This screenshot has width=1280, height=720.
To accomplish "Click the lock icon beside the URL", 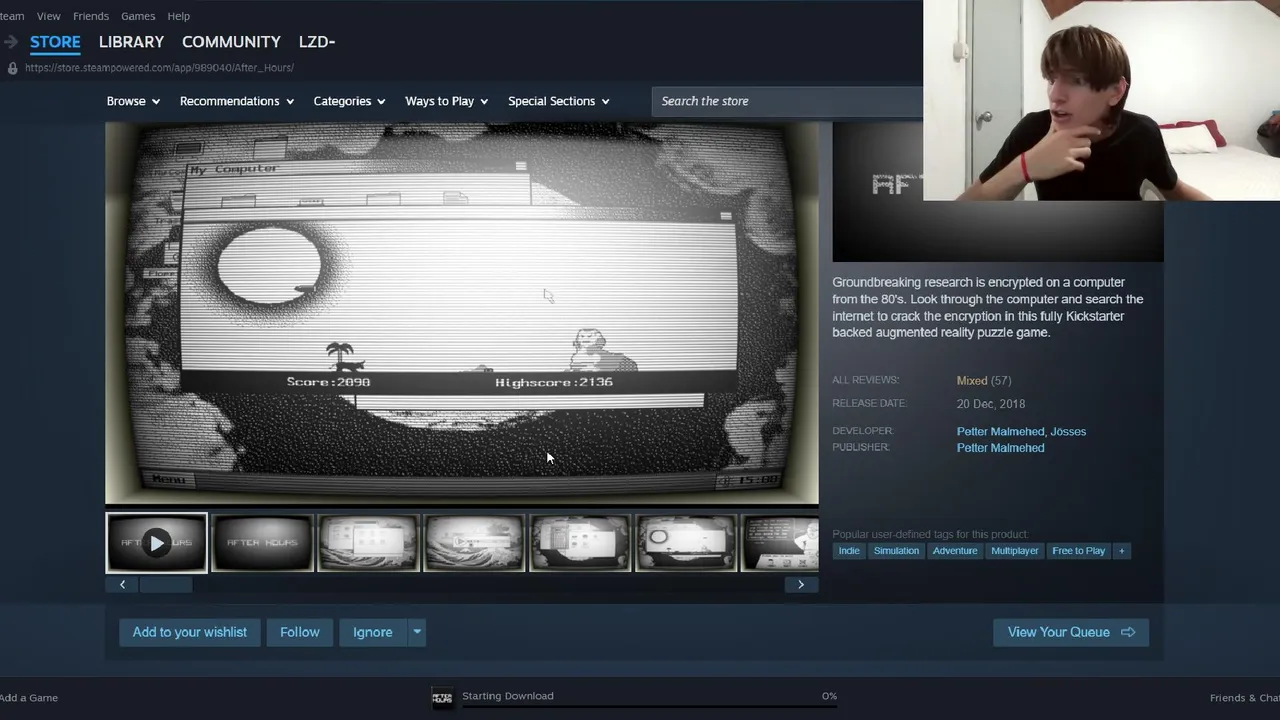I will pyautogui.click(x=12, y=68).
